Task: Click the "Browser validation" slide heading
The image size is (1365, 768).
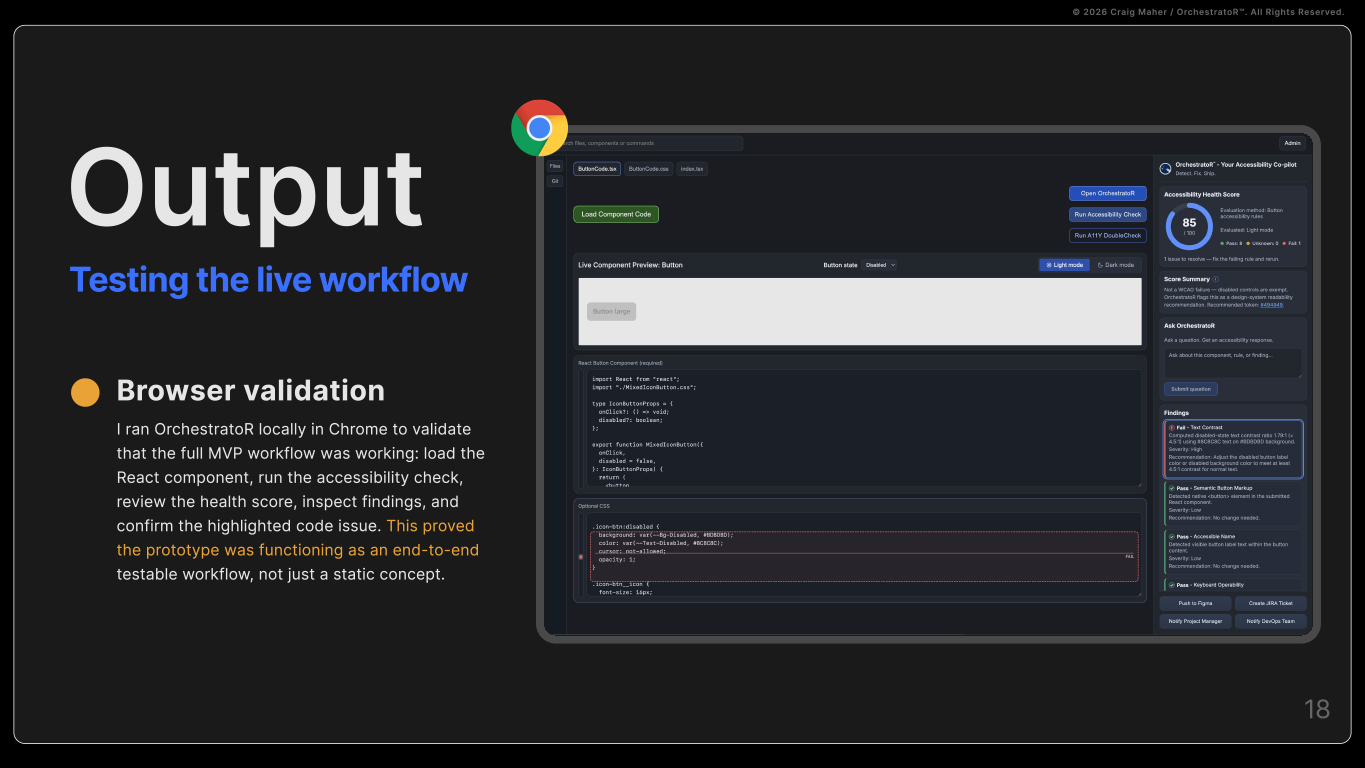Action: 251,390
